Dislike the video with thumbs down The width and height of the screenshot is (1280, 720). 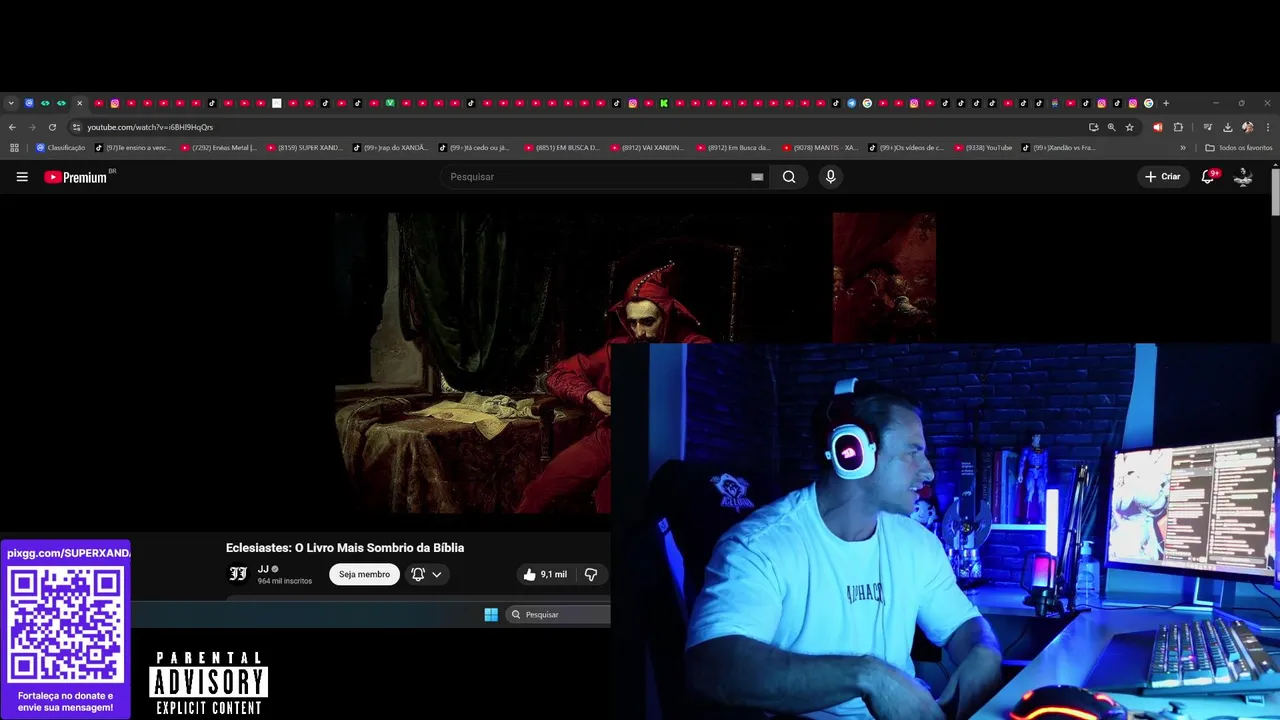click(x=591, y=574)
